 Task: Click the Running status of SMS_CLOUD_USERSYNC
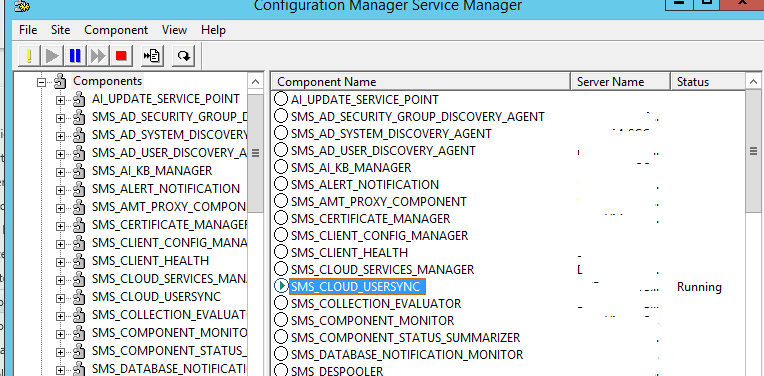point(699,287)
